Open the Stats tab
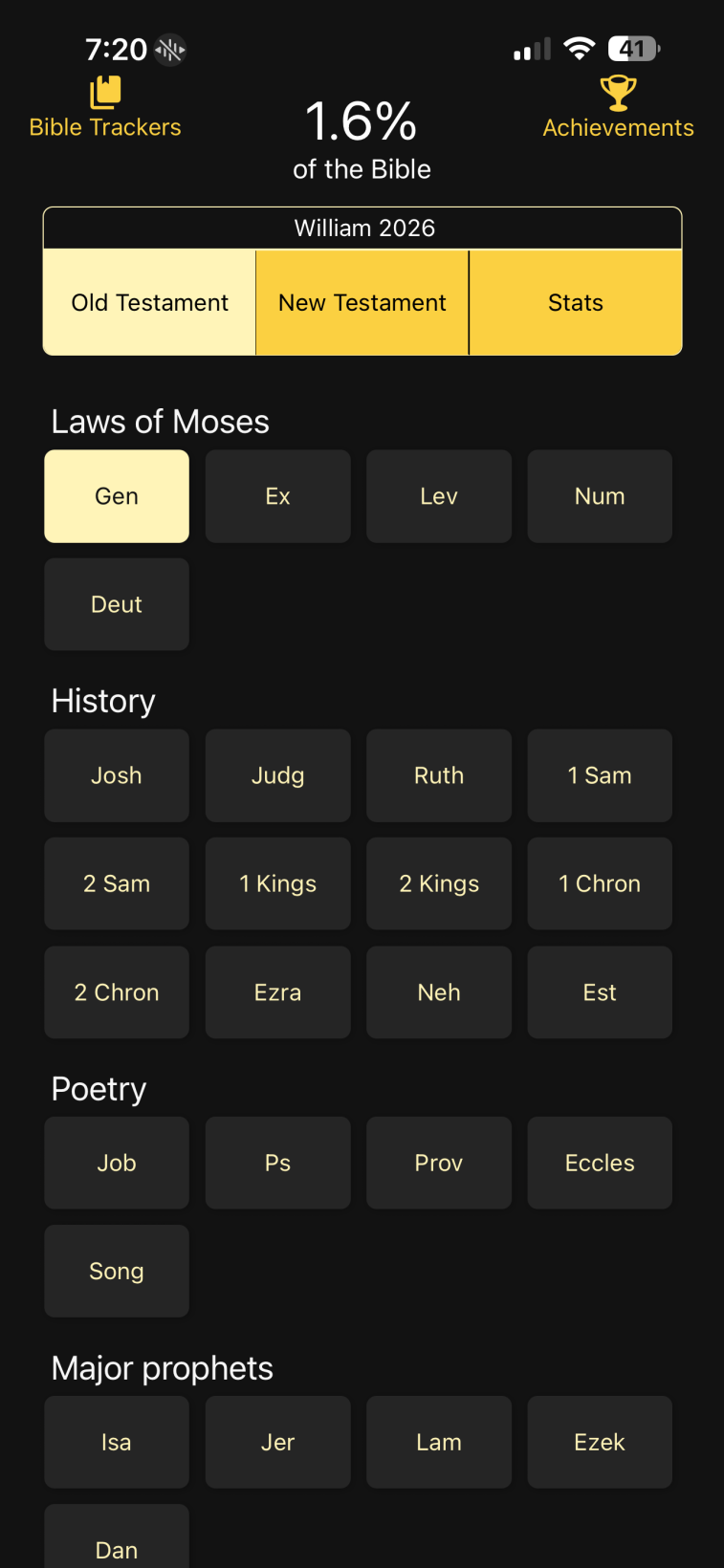This screenshot has height=1568, width=724. 576,303
